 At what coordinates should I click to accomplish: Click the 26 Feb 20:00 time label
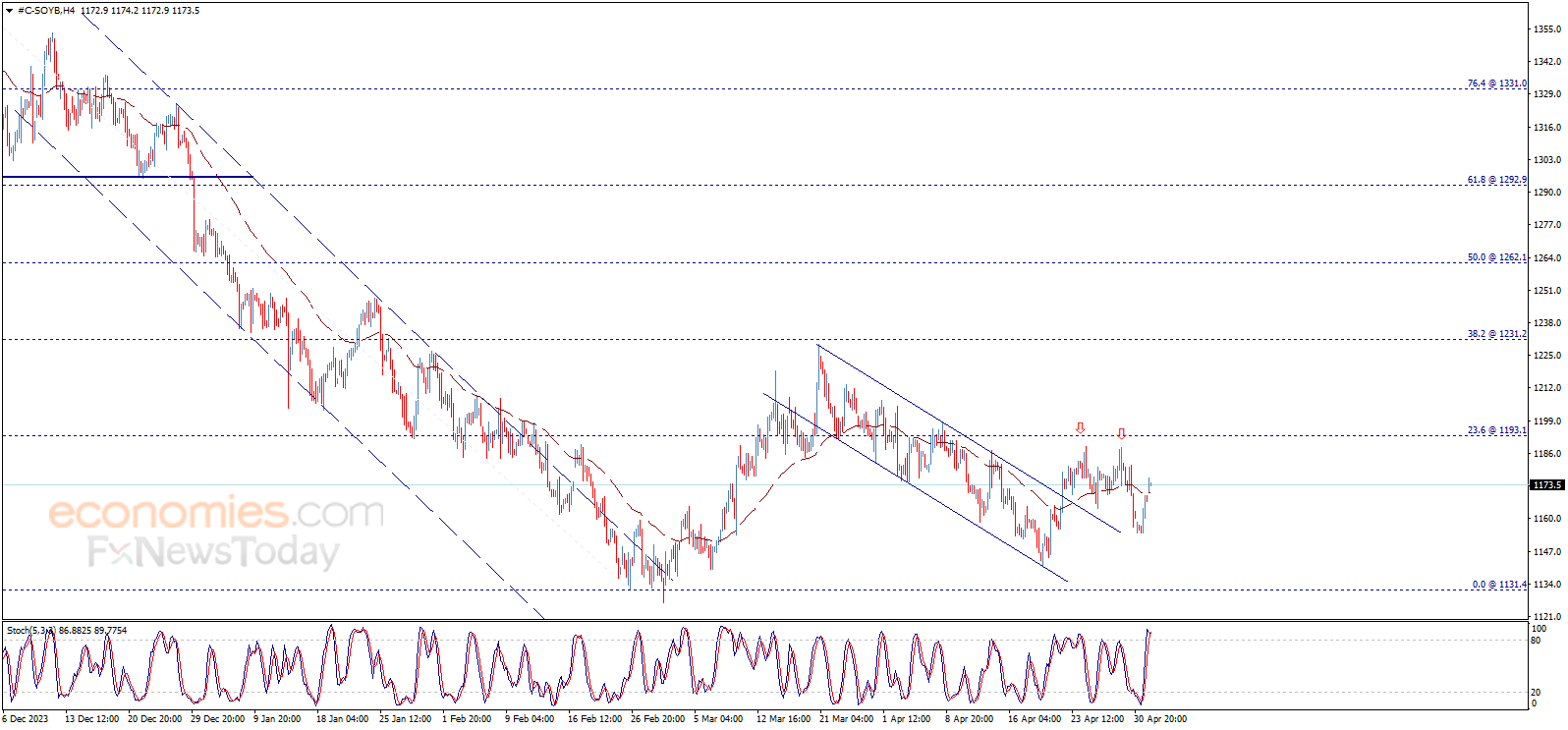(x=658, y=719)
